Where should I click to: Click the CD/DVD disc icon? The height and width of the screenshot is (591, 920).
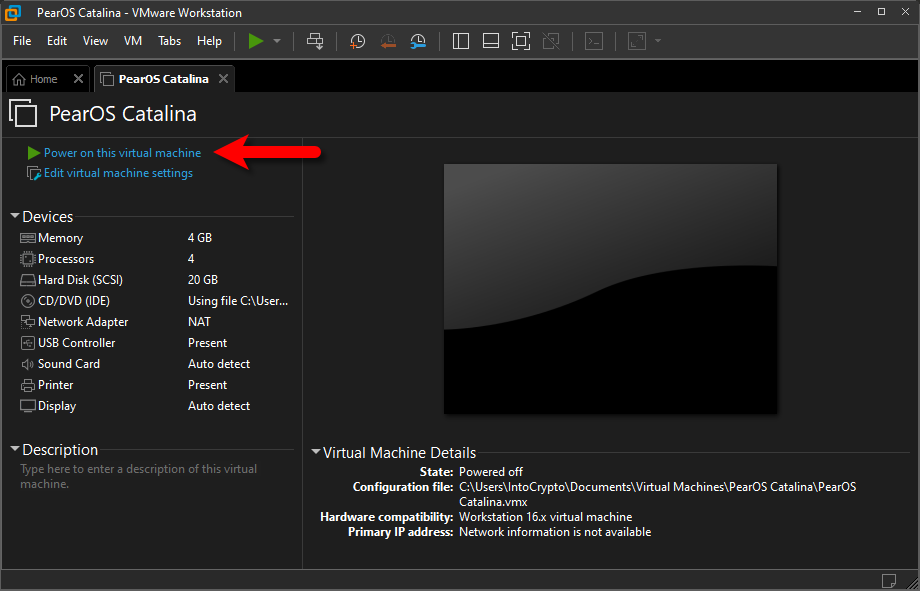[x=28, y=301]
